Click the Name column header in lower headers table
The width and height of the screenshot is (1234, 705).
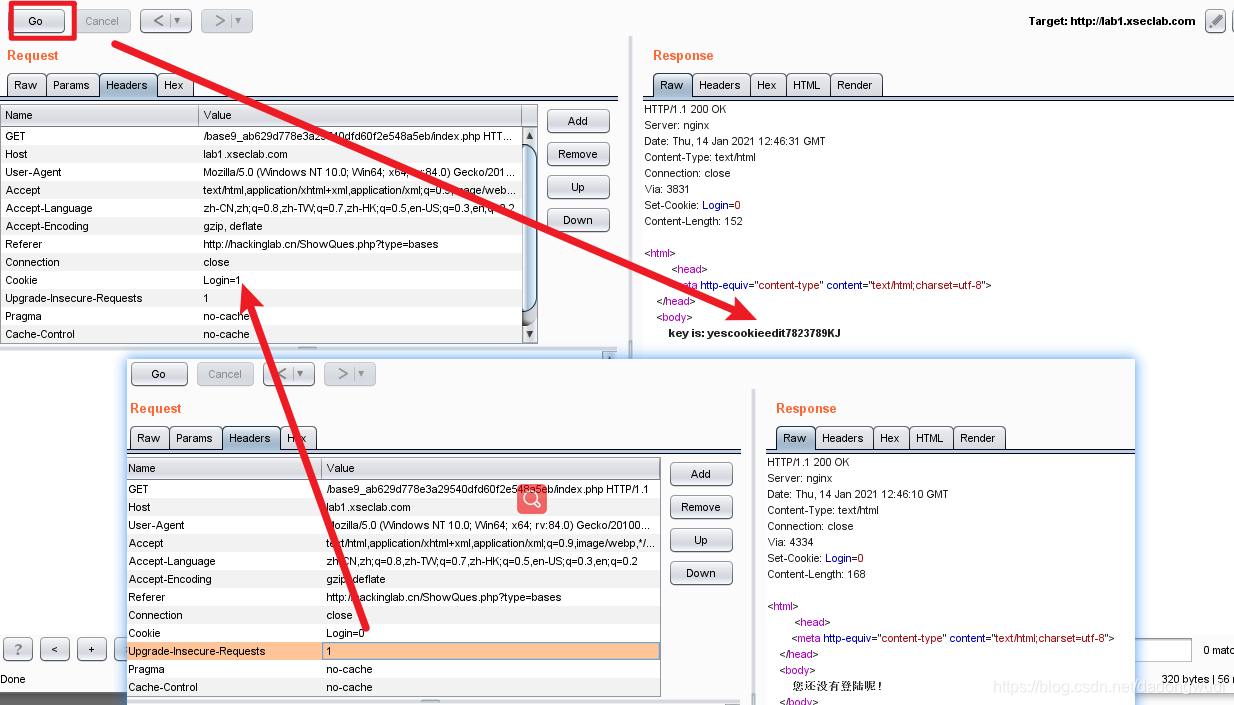click(x=224, y=468)
